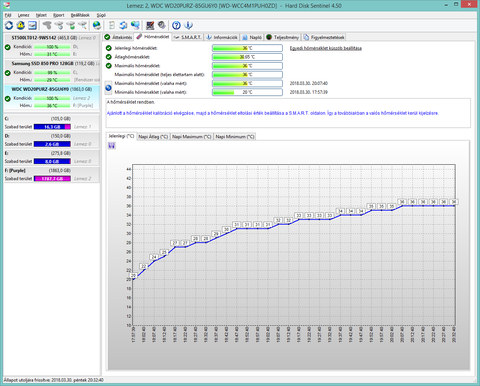Select the Samsung SSD 850 PRO 128GB disk
Image resolution: width=480 pixels, height=386 pixels.
click(x=52, y=71)
